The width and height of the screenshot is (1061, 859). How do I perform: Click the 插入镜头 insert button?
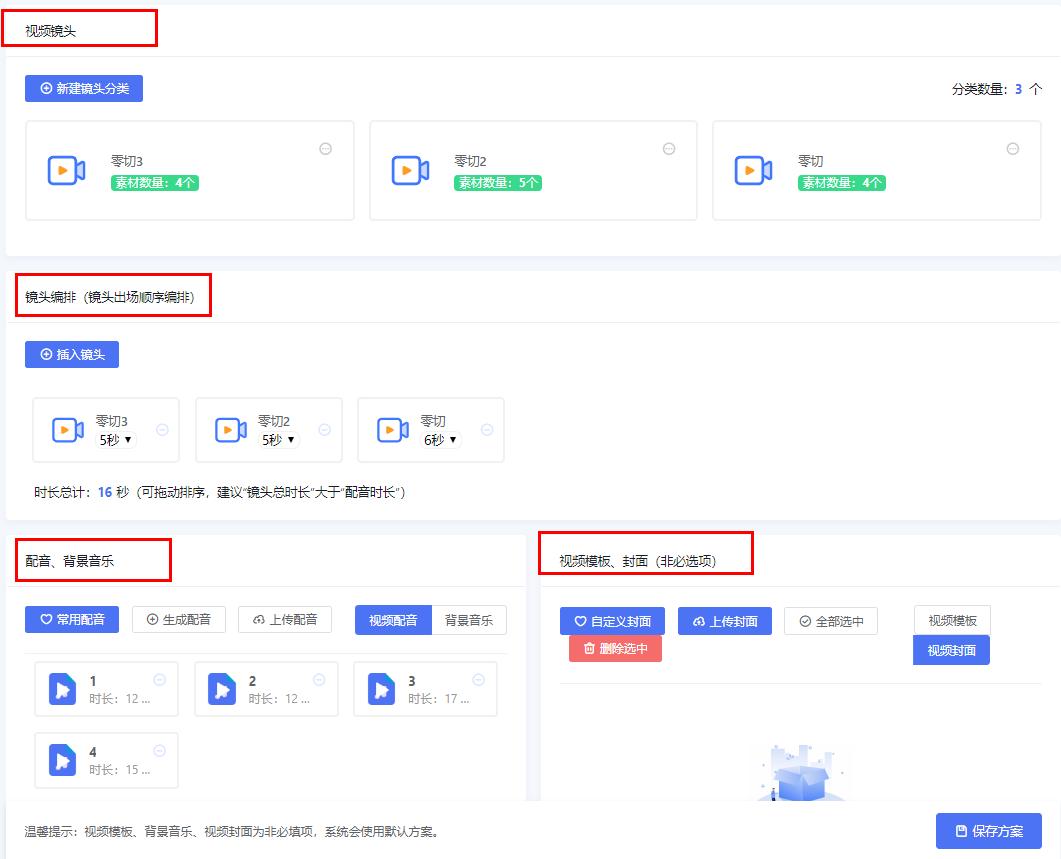pos(71,354)
